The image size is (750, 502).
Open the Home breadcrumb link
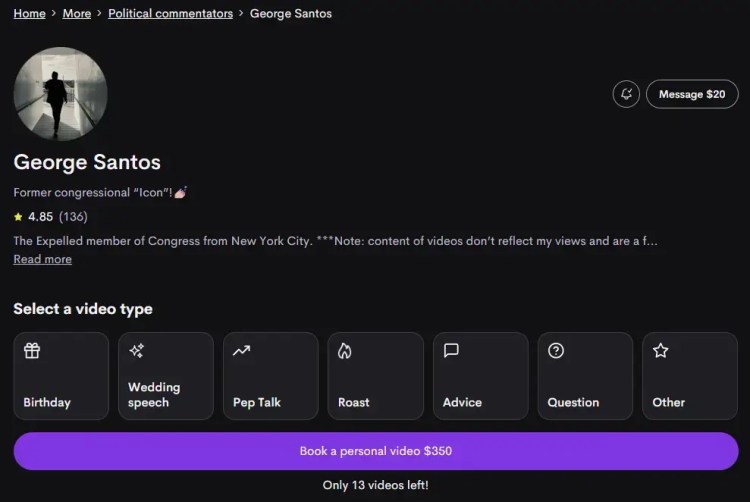click(x=29, y=14)
